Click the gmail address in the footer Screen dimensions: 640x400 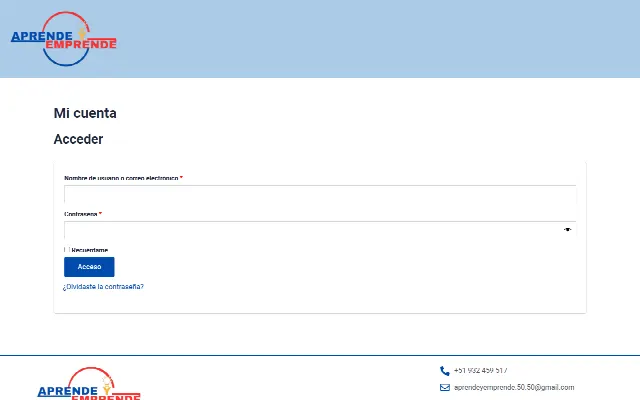(514, 387)
